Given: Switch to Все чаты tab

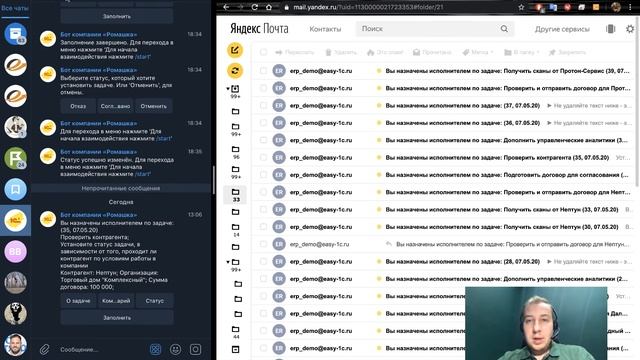Looking at the screenshot, I should 15,8.
